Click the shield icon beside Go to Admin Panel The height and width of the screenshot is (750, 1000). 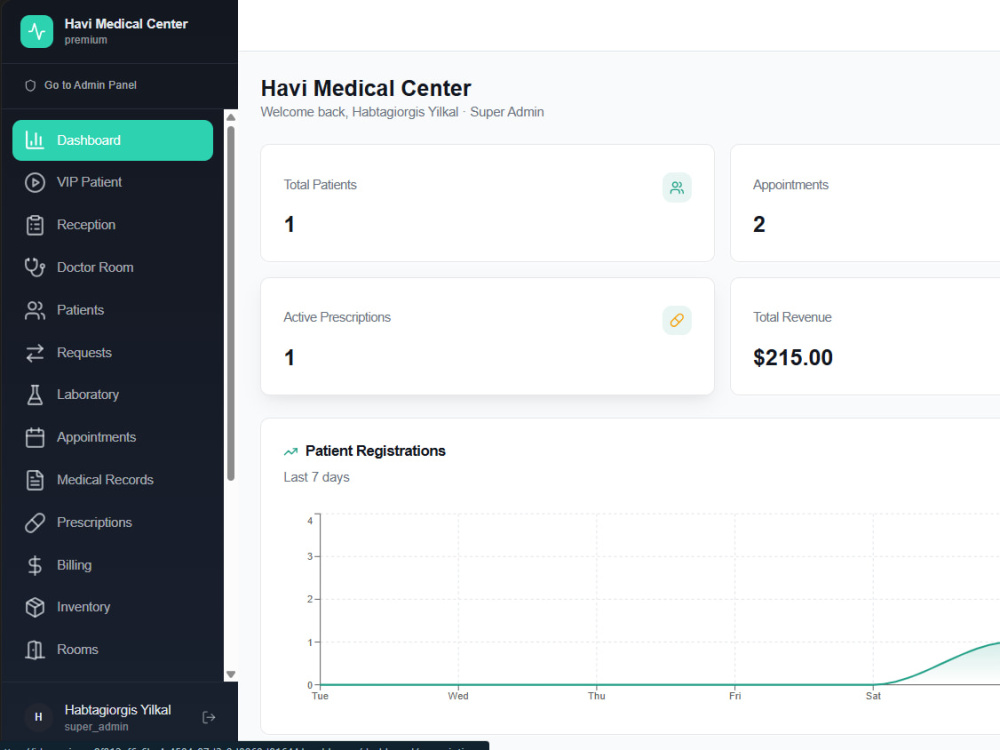(x=30, y=85)
